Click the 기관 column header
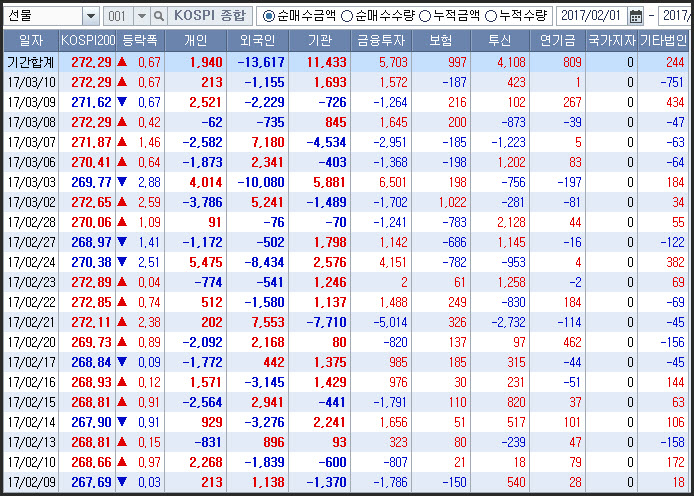 [x=320, y=41]
